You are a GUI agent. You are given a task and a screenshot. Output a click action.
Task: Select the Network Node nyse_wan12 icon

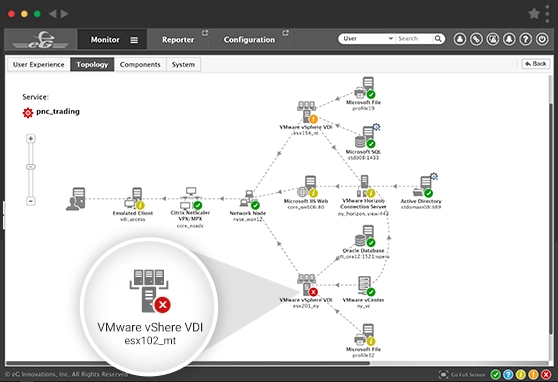pos(249,200)
